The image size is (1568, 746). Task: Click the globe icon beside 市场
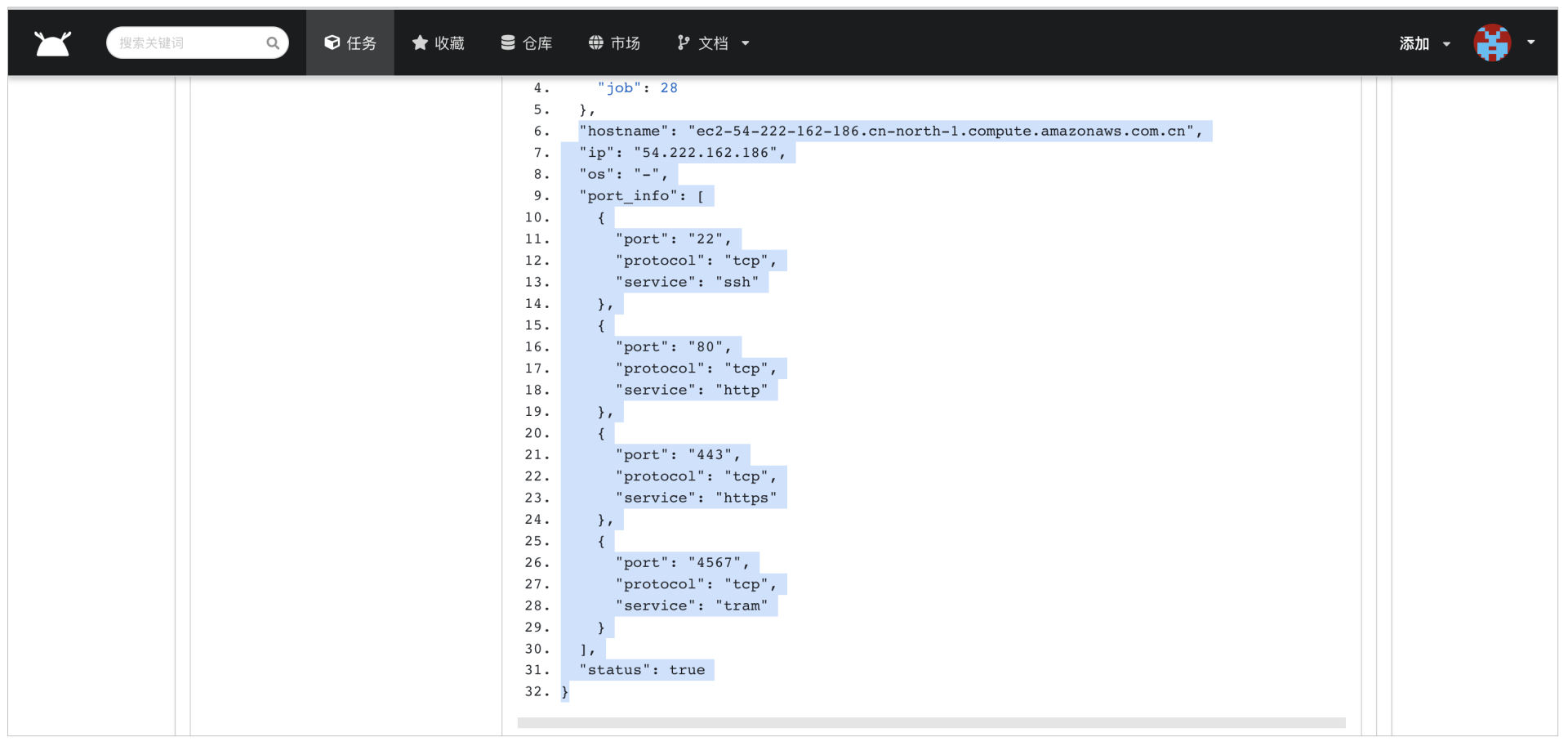click(x=596, y=42)
